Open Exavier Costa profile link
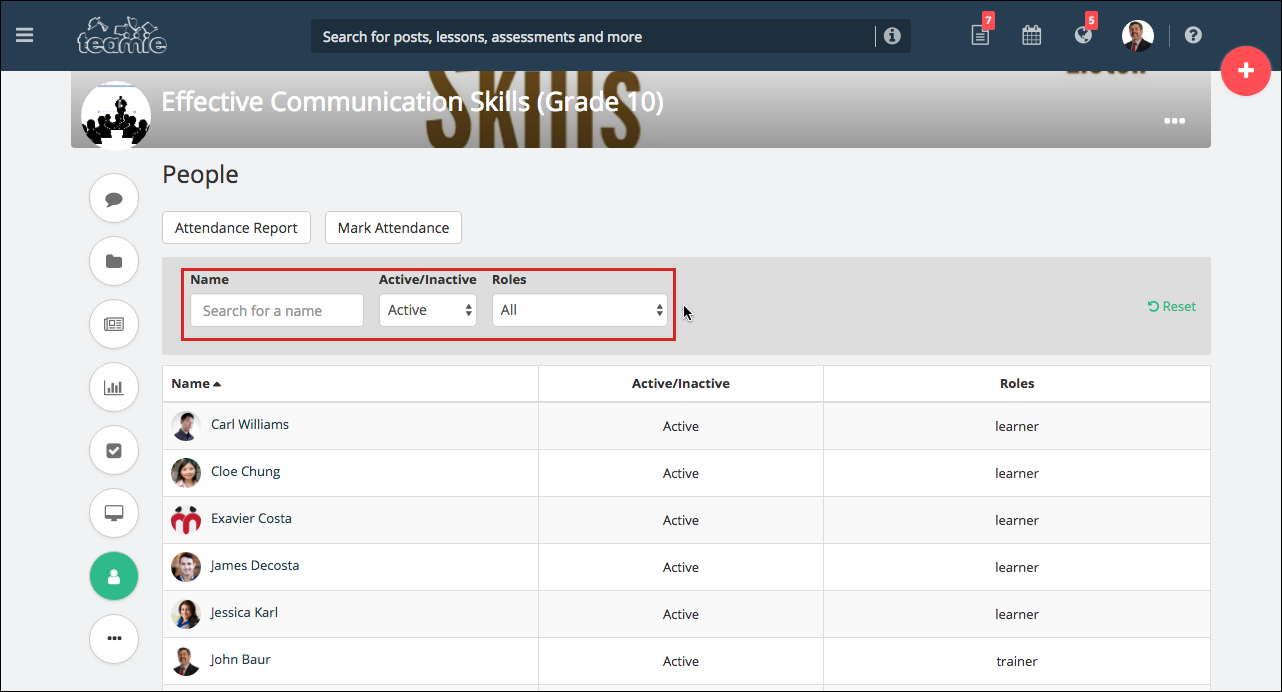This screenshot has height=692, width=1282. tap(251, 518)
